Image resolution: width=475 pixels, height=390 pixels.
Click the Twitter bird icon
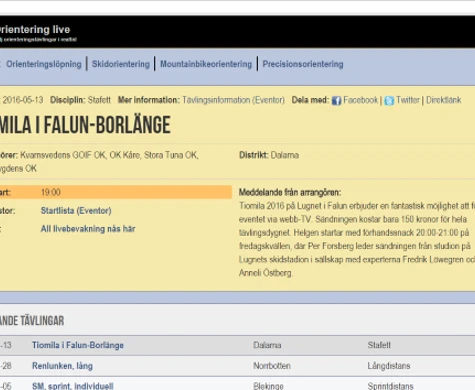point(389,101)
